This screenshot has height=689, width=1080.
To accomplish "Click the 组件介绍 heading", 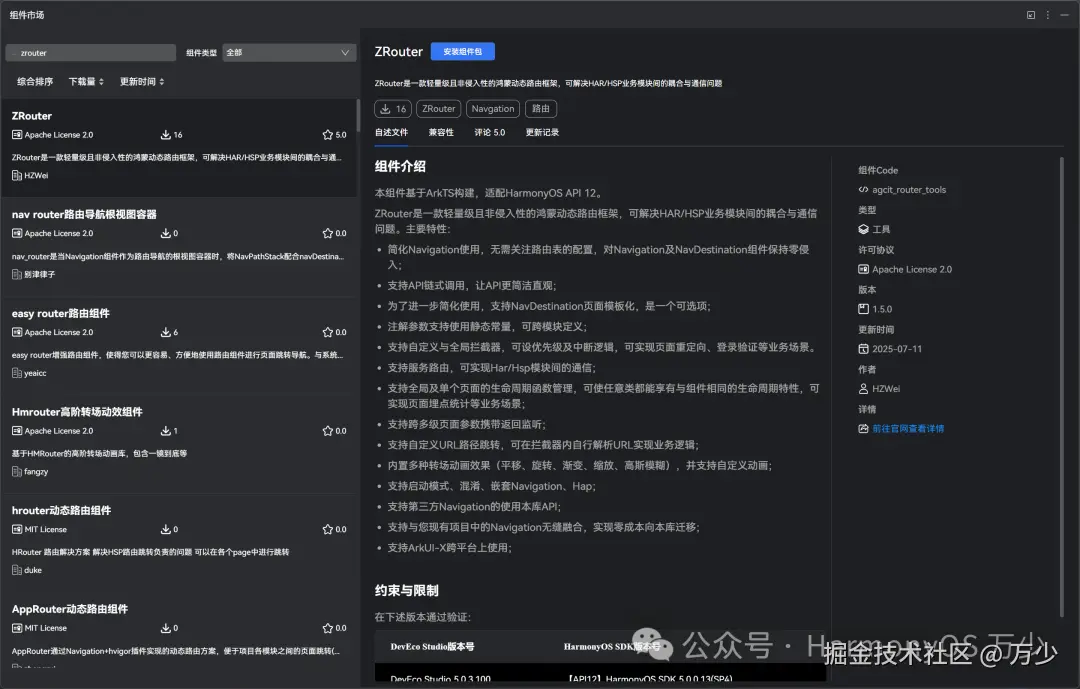I will point(400,167).
